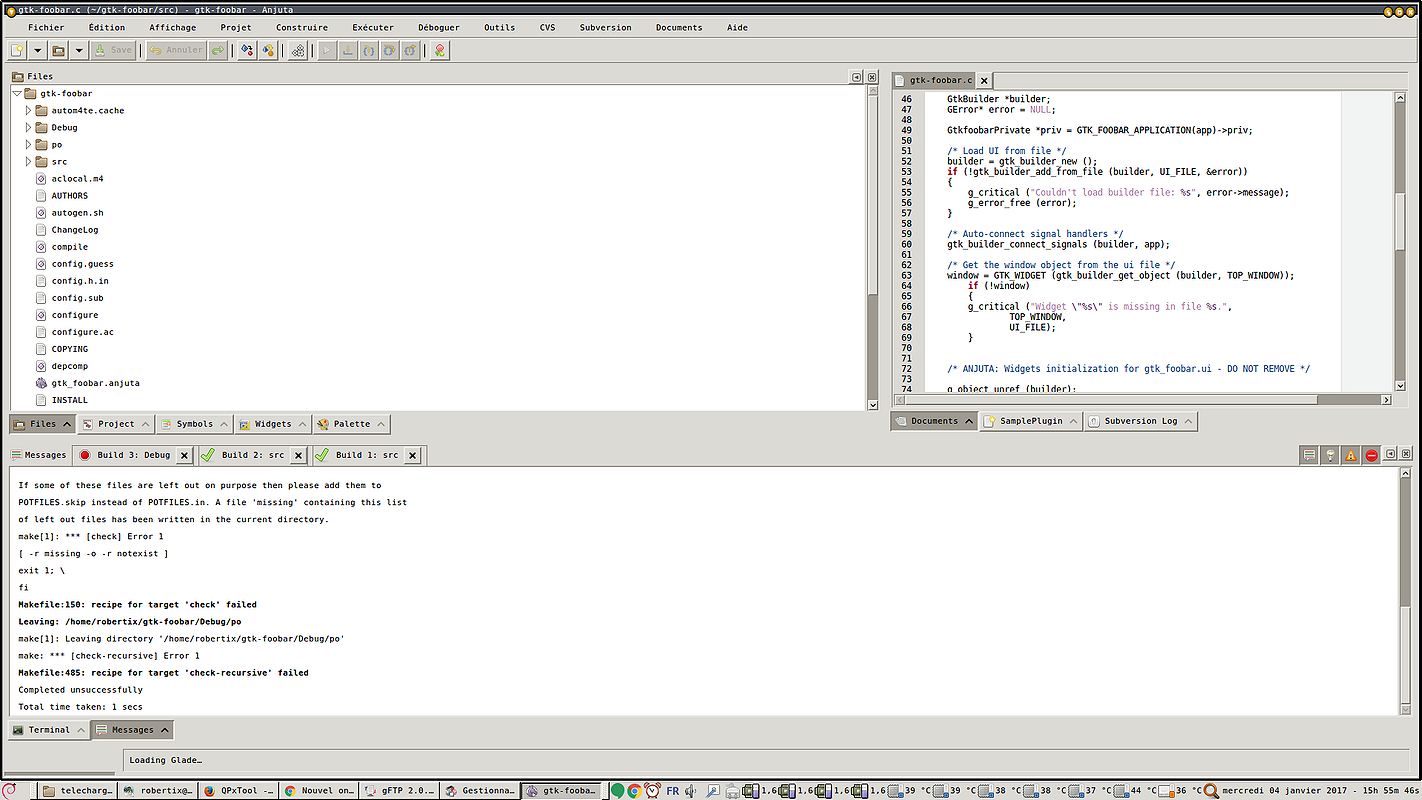Click the taskbar alarm clock icon
The width and height of the screenshot is (1422, 800).
[x=652, y=790]
